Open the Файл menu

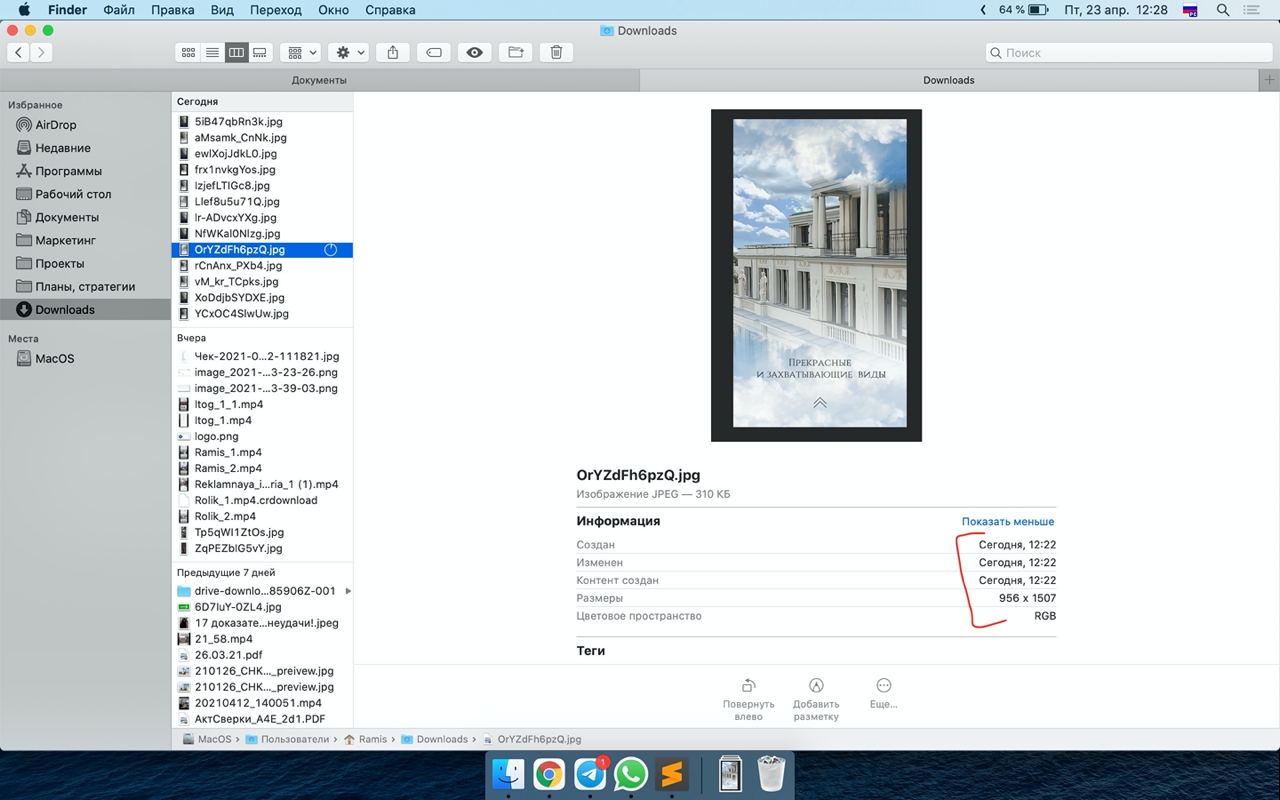tap(119, 10)
